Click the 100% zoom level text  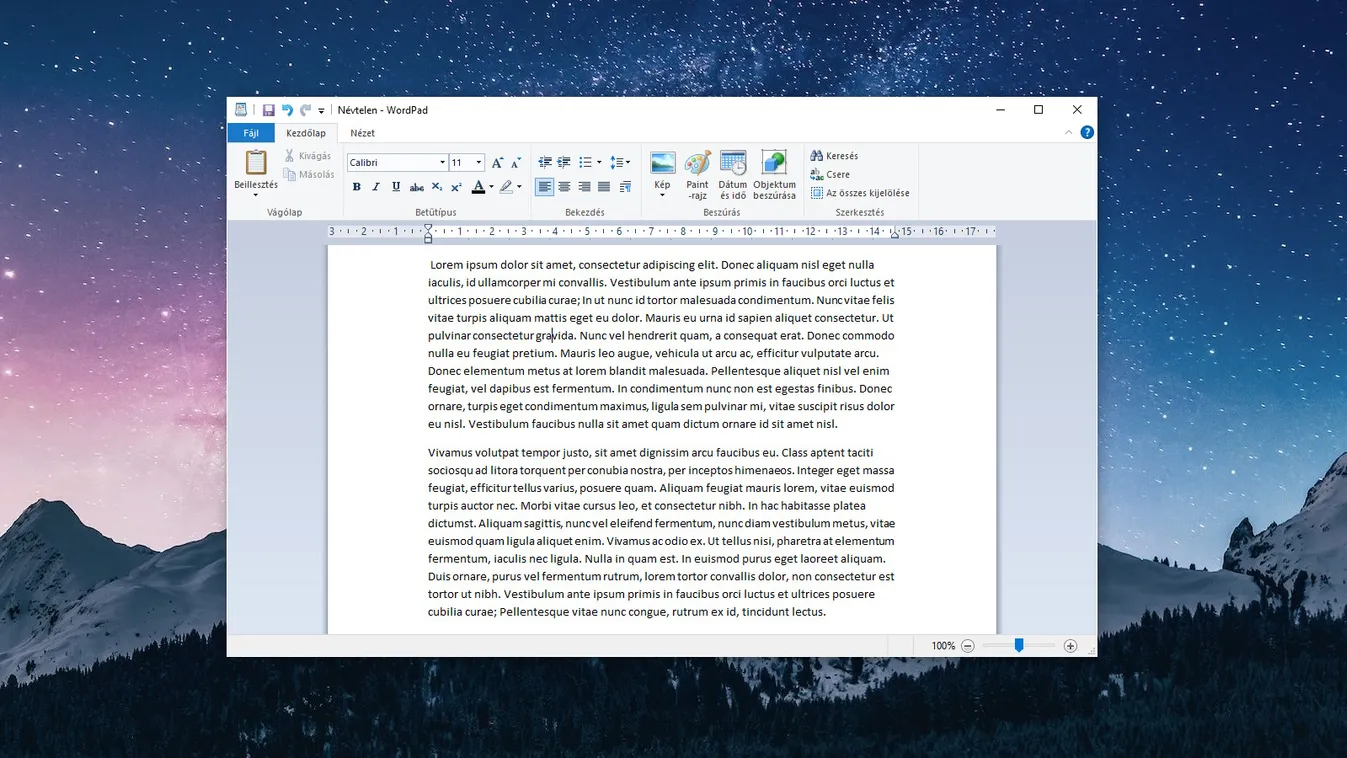(943, 646)
